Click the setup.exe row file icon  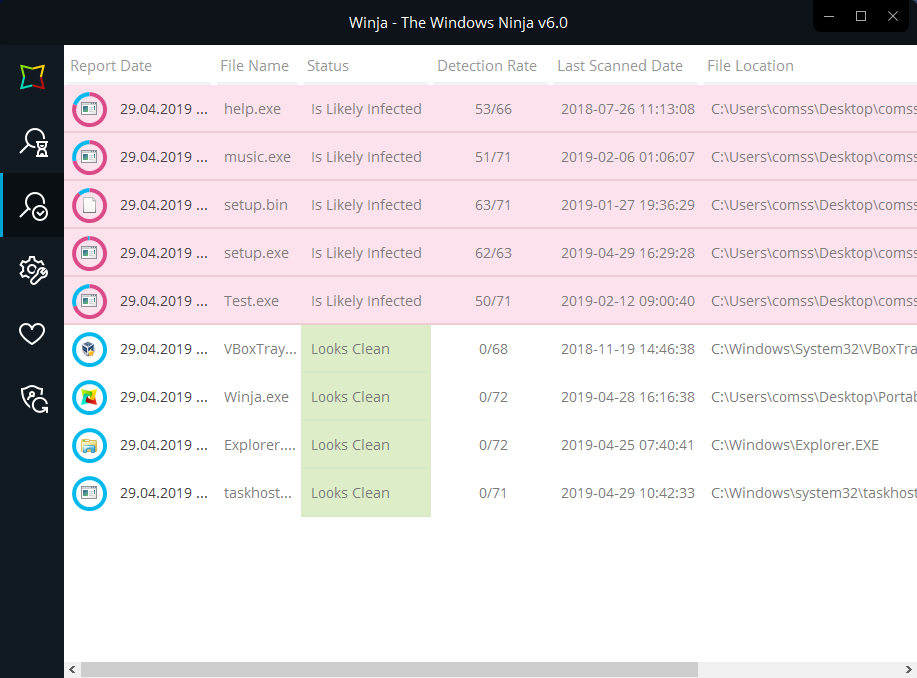tap(89, 253)
